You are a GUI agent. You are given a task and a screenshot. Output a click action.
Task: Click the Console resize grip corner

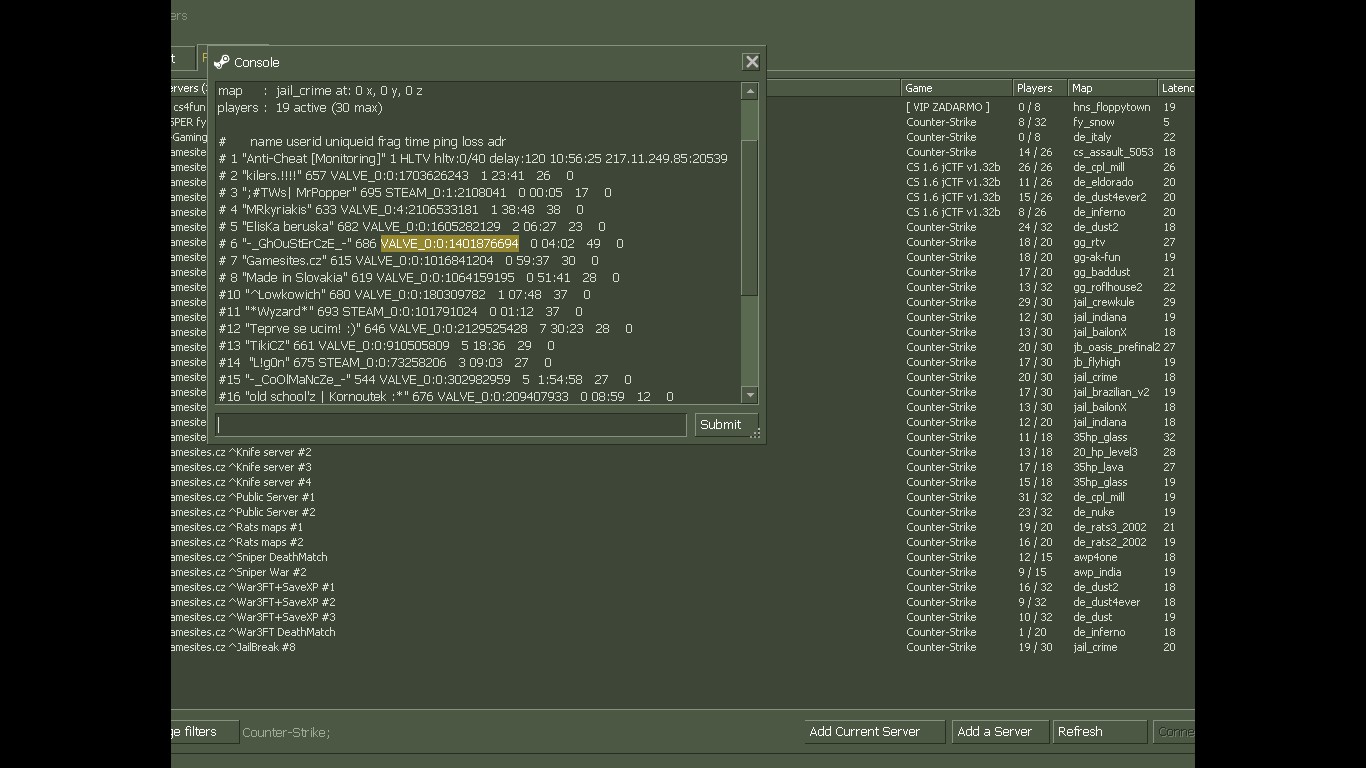[x=756, y=433]
